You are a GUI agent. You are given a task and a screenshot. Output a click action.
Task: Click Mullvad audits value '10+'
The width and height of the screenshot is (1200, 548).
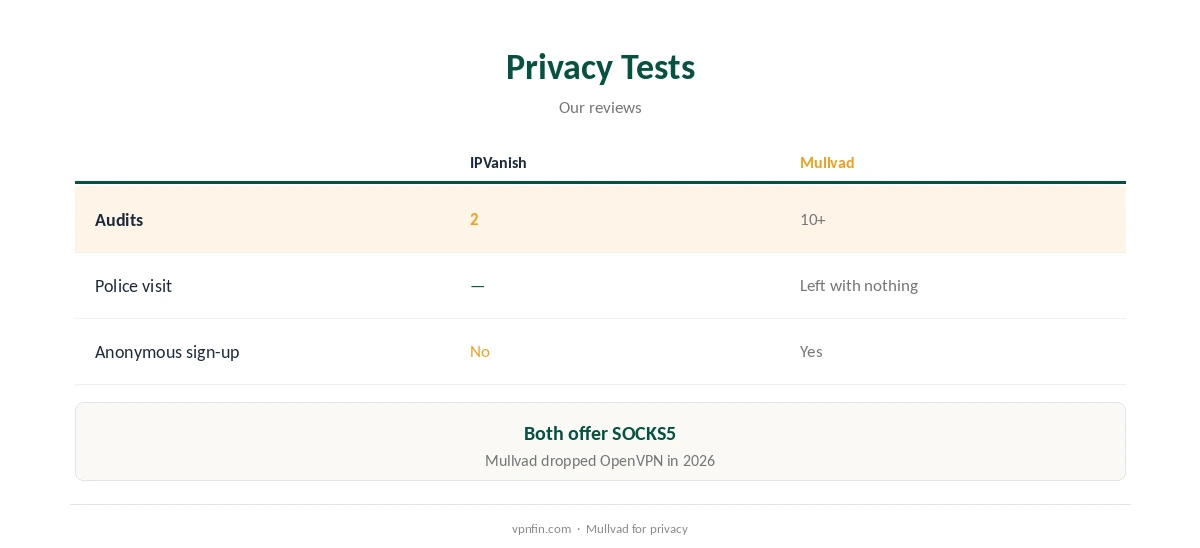pos(813,219)
